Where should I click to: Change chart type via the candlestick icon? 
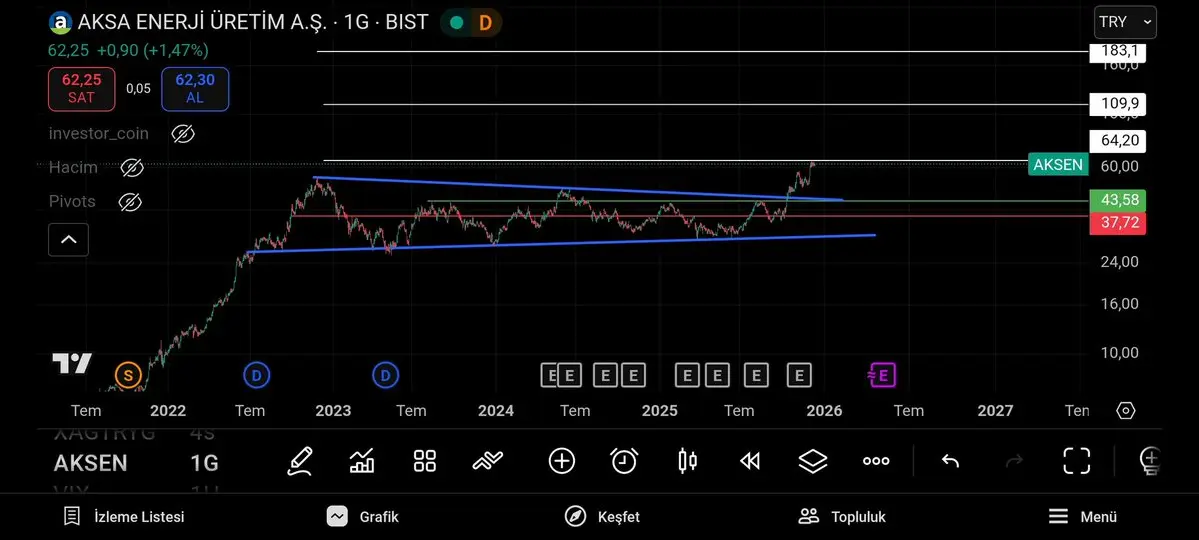(x=687, y=461)
